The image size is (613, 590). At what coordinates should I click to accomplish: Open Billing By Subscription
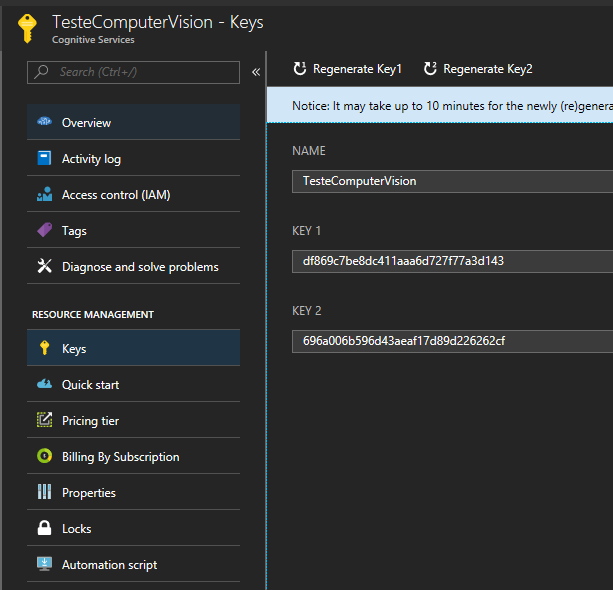tap(133, 456)
